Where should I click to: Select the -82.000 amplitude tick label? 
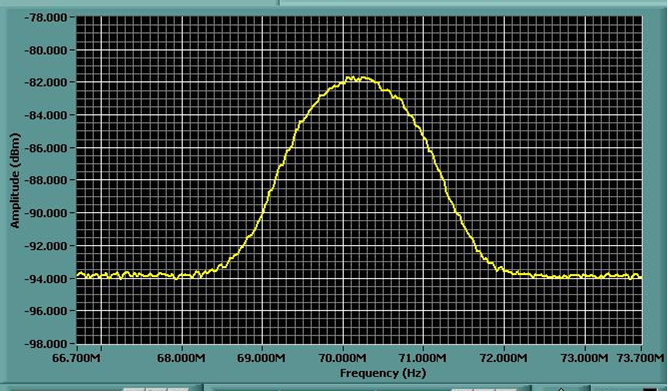pos(46,82)
